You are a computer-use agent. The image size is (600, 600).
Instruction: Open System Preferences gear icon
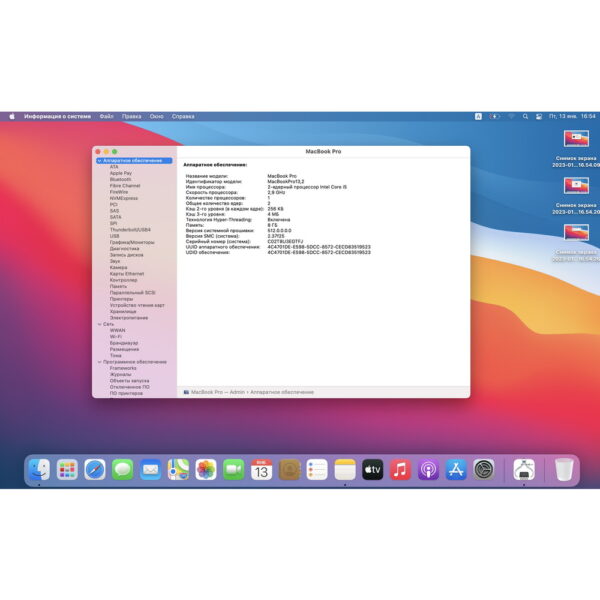click(x=484, y=470)
